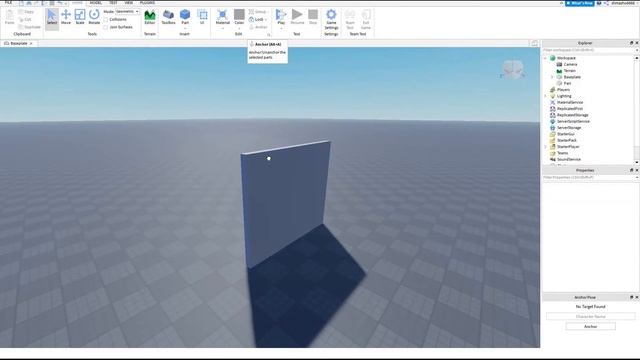Open Game Settings
The image size is (640, 360).
click(x=331, y=19)
